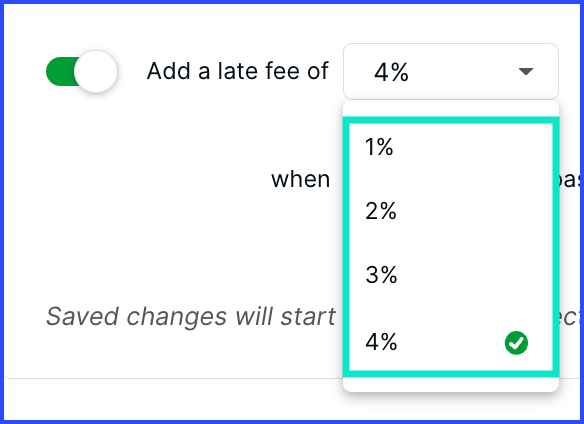Click the green track of the late fee switch
Image resolution: width=584 pixels, height=424 pixels.
point(61,71)
